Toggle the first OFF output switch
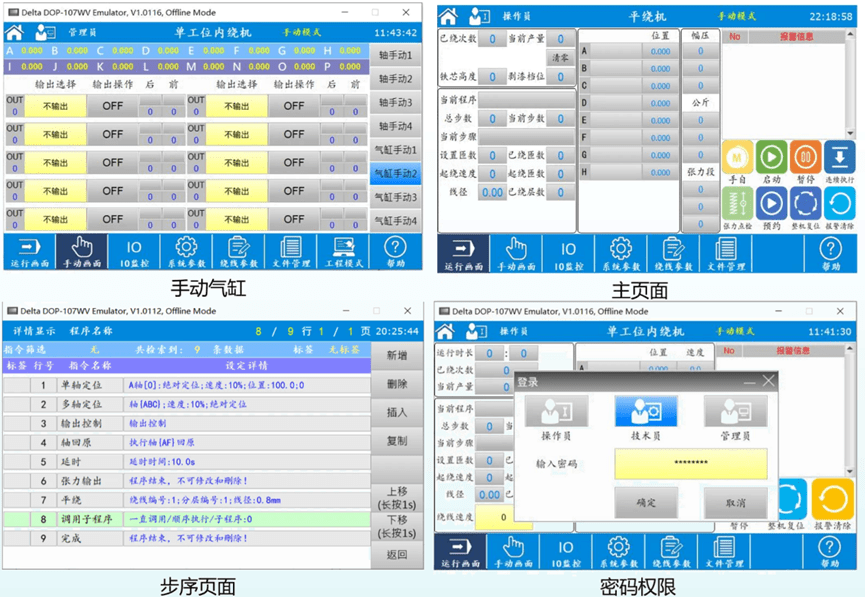This screenshot has width=865, height=597. 112,106
